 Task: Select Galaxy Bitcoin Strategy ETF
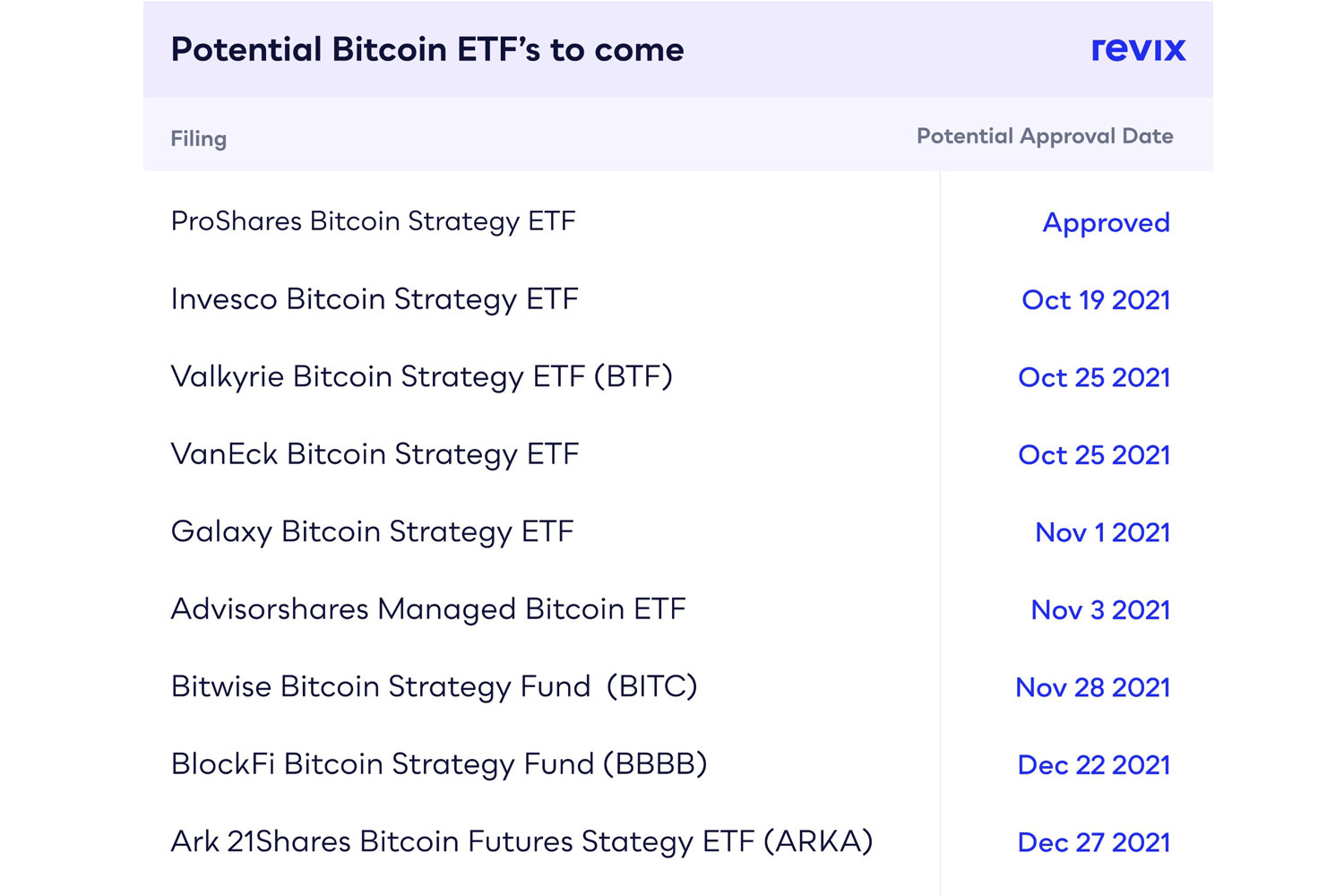coord(372,532)
